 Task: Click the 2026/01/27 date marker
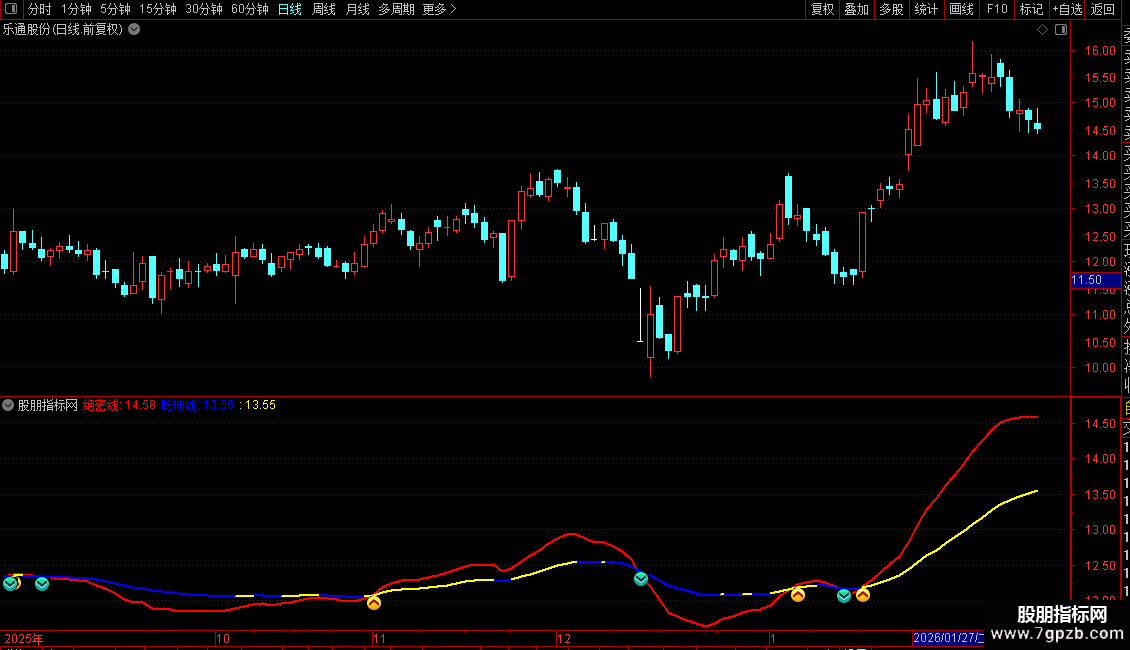click(x=948, y=638)
